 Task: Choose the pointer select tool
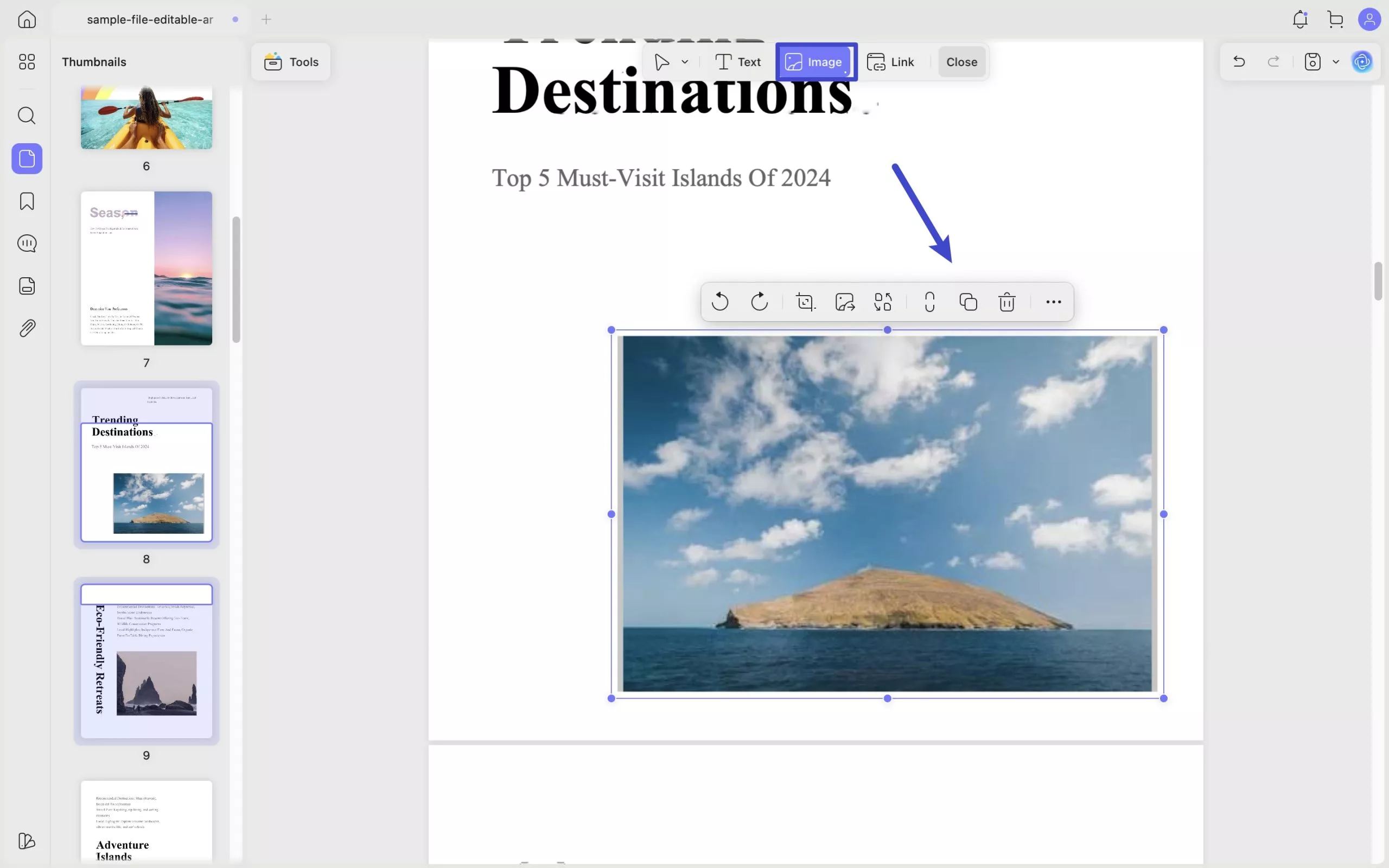click(x=662, y=62)
